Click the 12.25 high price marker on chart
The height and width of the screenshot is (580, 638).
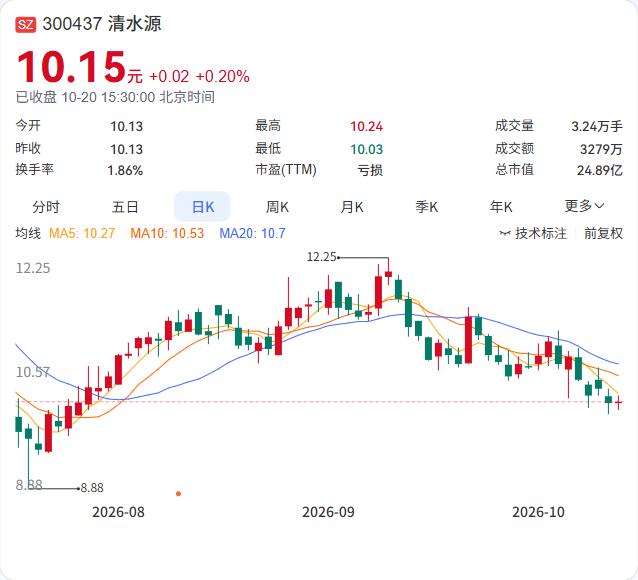click(321, 257)
